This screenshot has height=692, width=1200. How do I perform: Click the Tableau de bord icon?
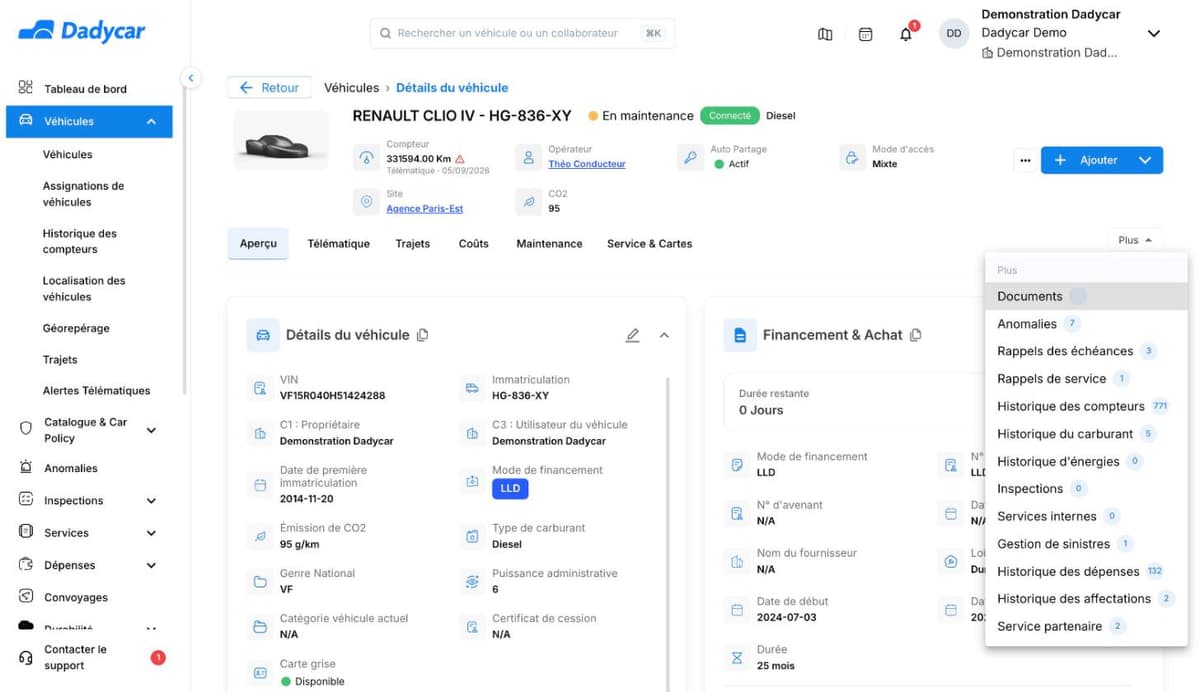[26, 88]
